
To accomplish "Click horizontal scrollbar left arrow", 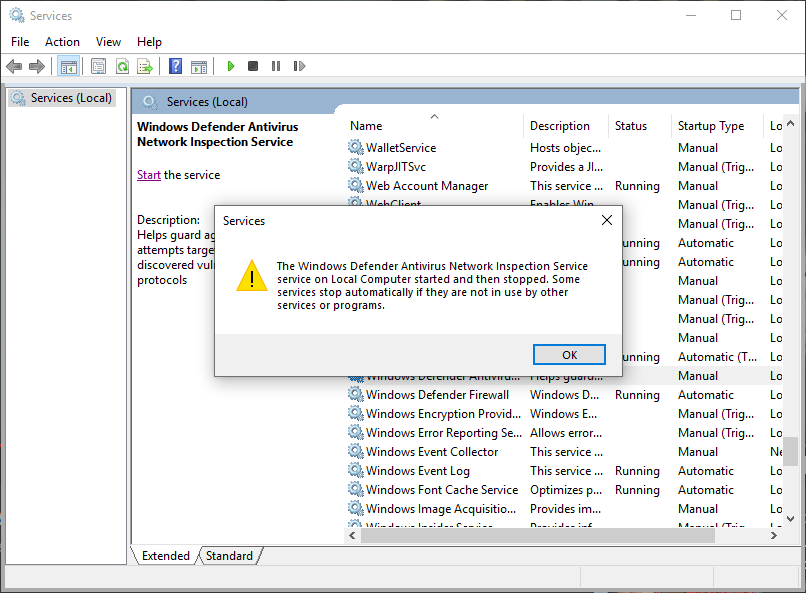I will tap(352, 535).
